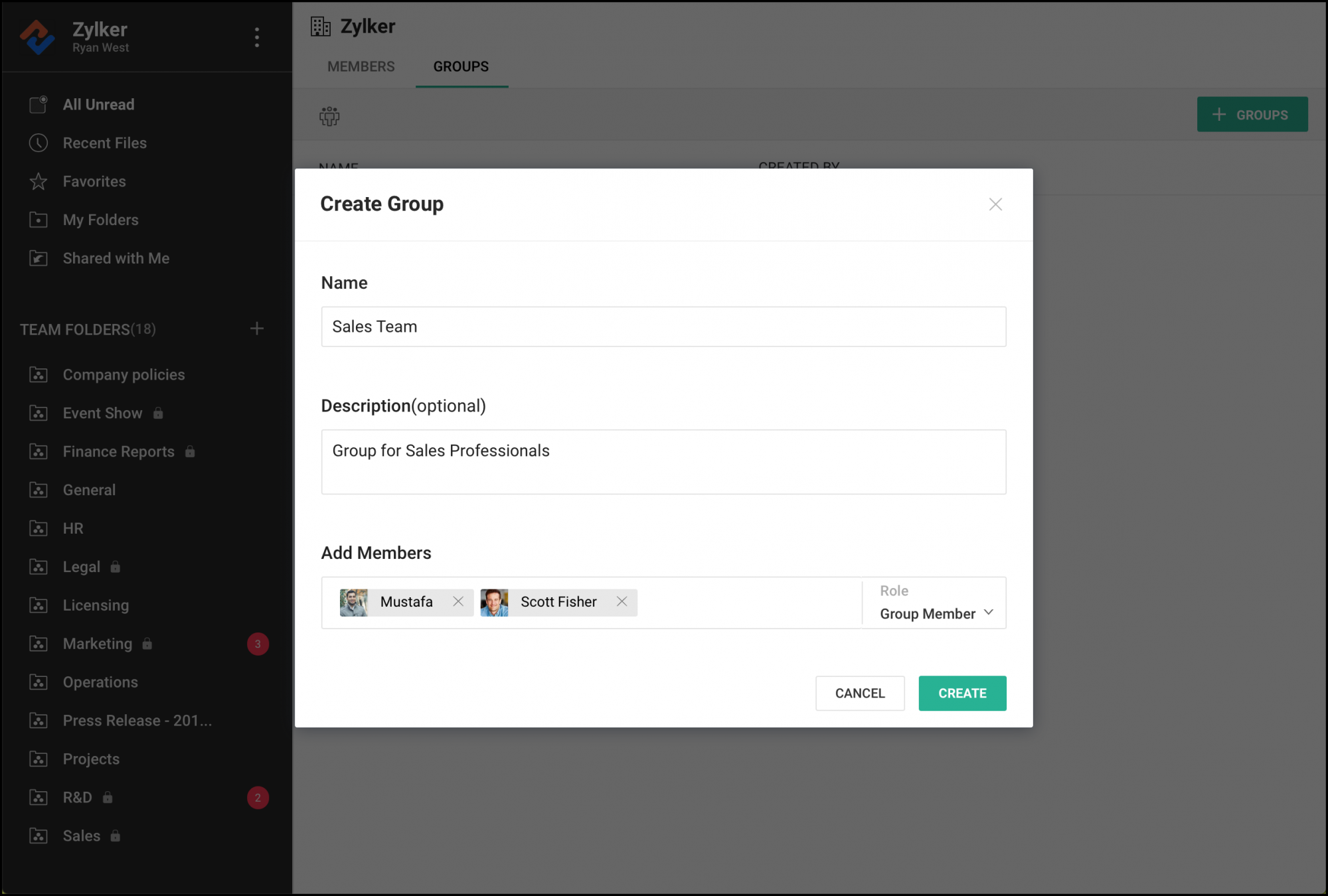Click the CREATE button
The height and width of the screenshot is (896, 1328).
[x=962, y=693]
